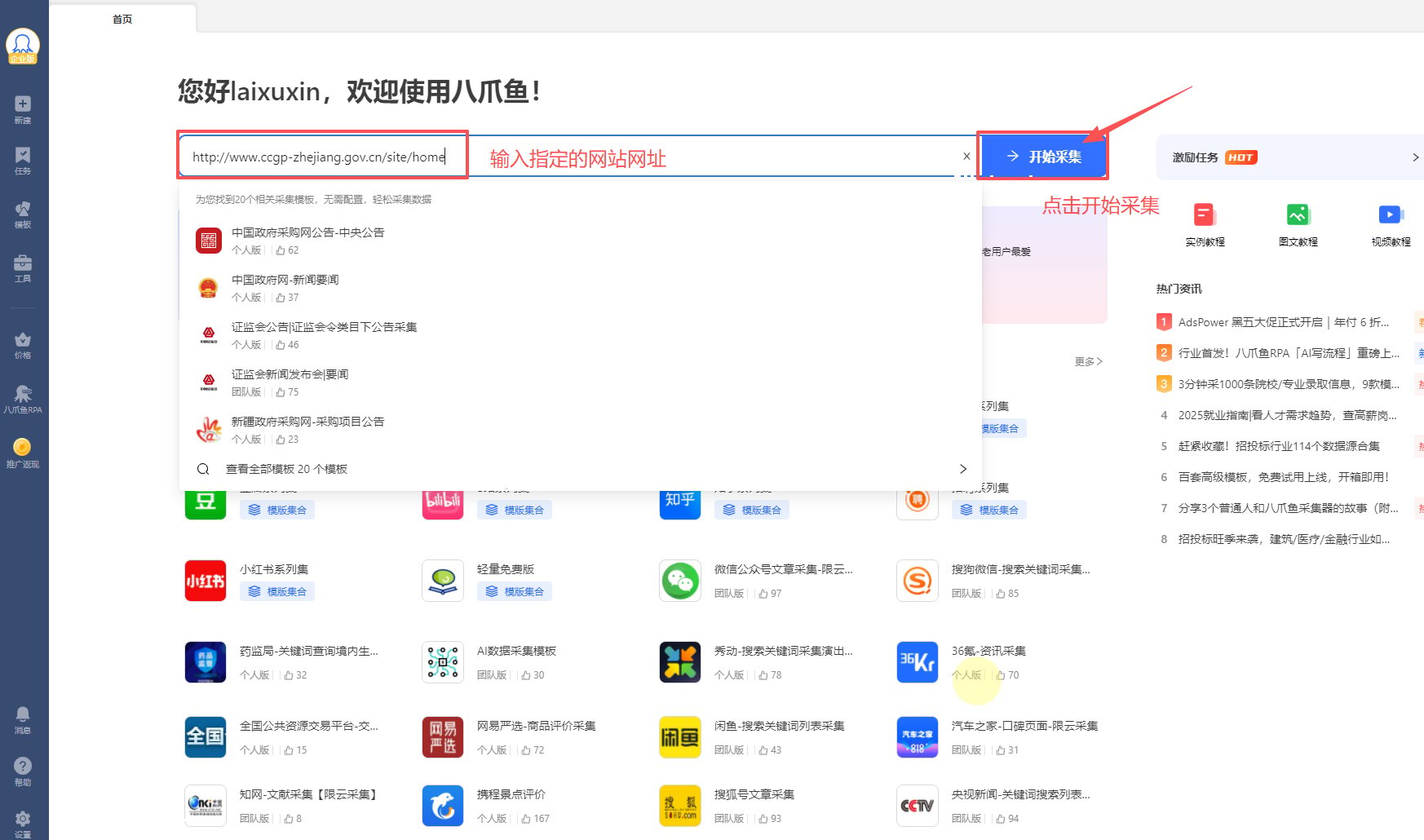Open the 微信公众号文章采集 WeChat icon
The height and width of the screenshot is (840, 1424).
(680, 581)
